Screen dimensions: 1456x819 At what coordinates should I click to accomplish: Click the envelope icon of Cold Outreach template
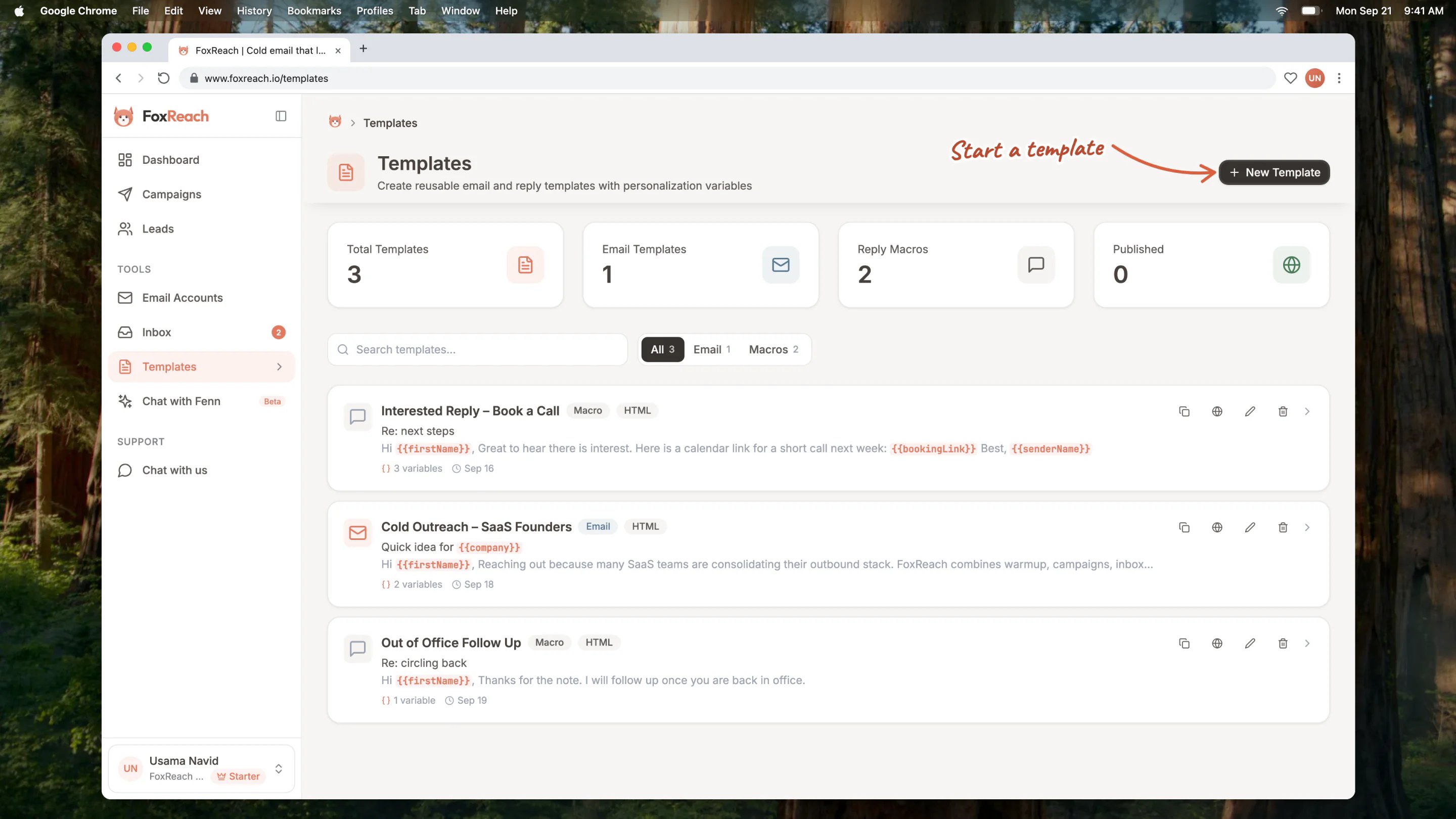pyautogui.click(x=357, y=532)
